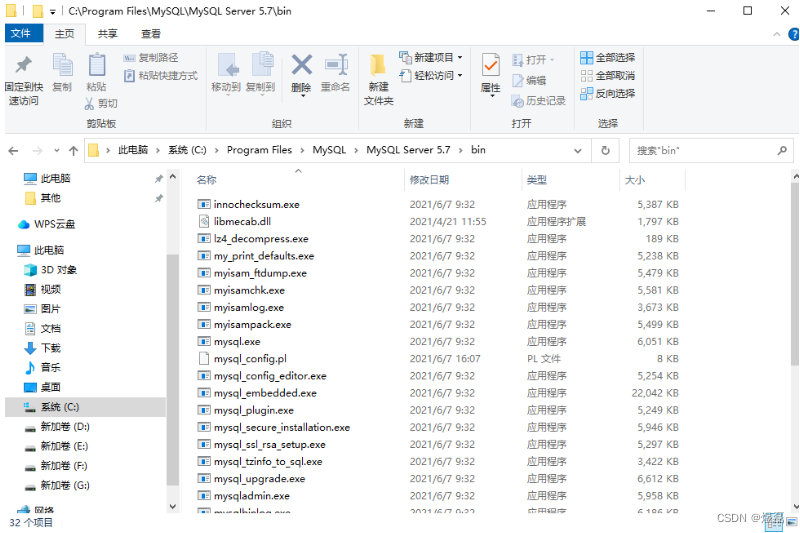Open the address bar history dropdown
The height and width of the screenshot is (533, 800).
coord(578,151)
